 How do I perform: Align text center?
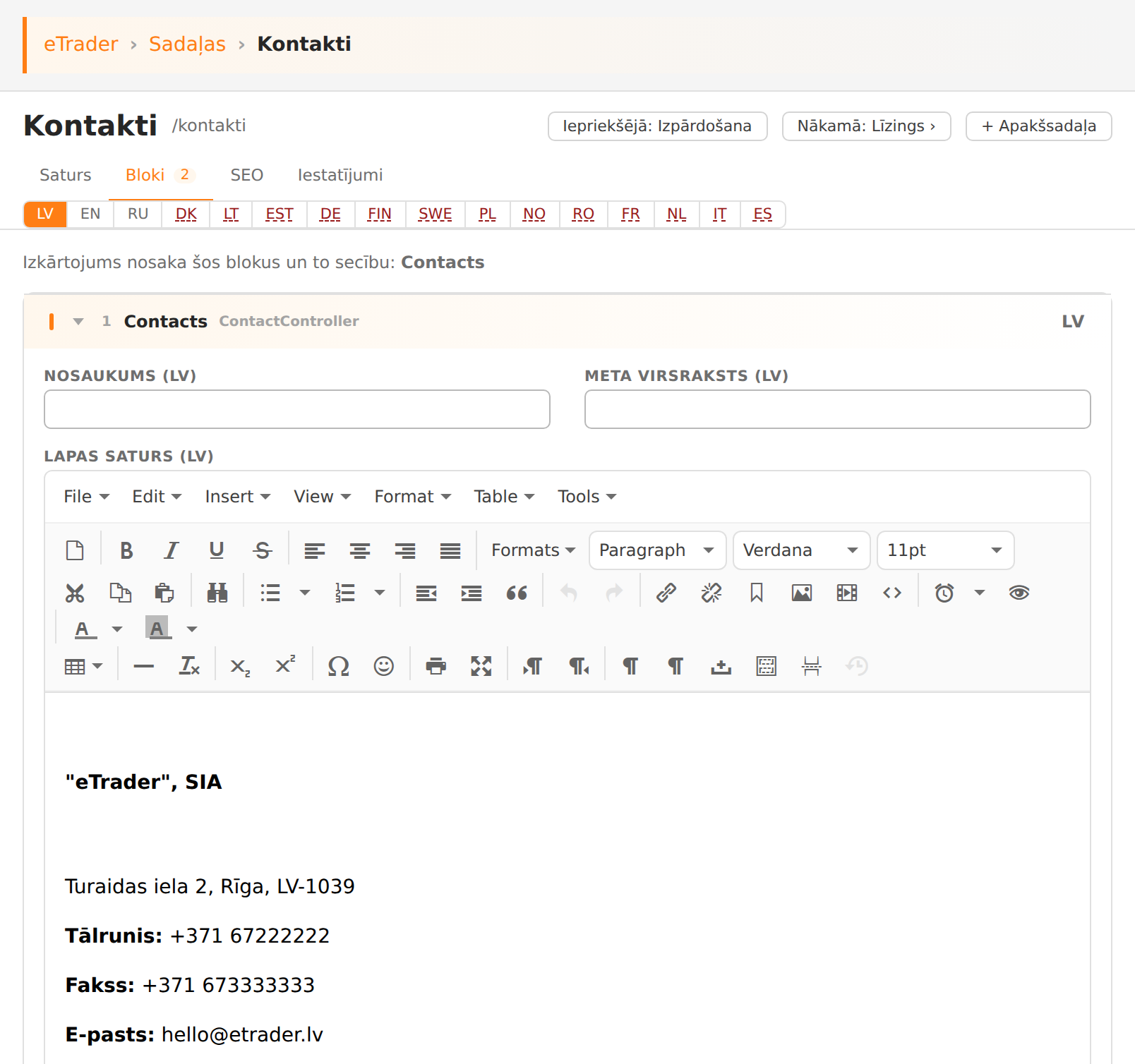tap(360, 550)
